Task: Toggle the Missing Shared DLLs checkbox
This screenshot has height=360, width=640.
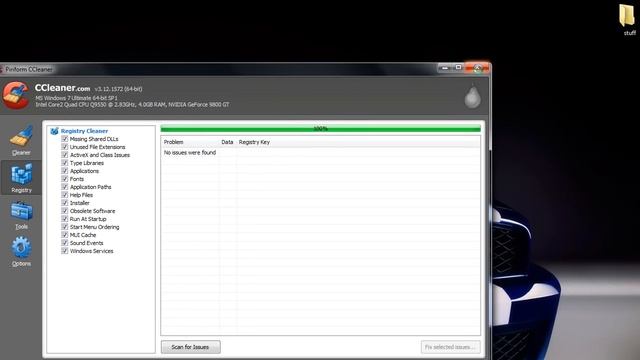Action: [64, 139]
